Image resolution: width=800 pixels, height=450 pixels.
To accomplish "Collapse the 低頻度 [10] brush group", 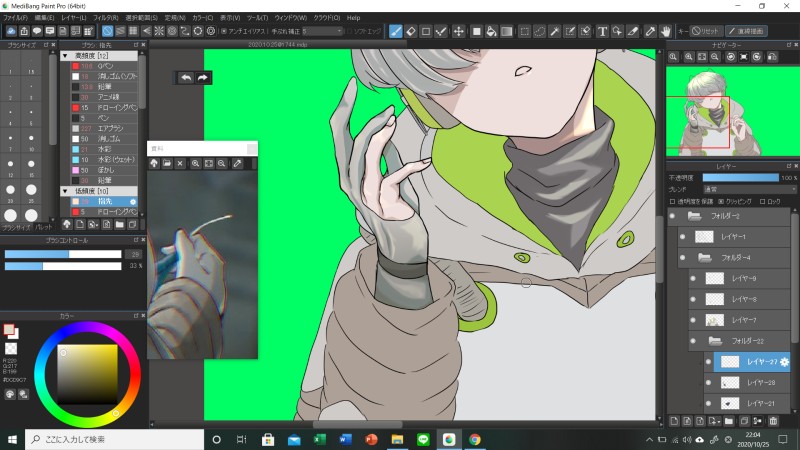I will click(x=65, y=191).
